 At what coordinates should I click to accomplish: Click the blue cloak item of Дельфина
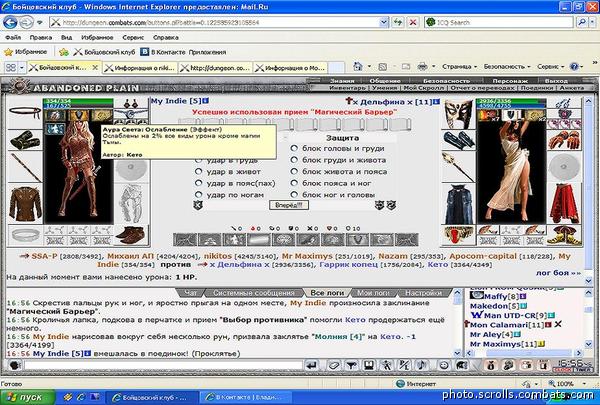(458, 204)
